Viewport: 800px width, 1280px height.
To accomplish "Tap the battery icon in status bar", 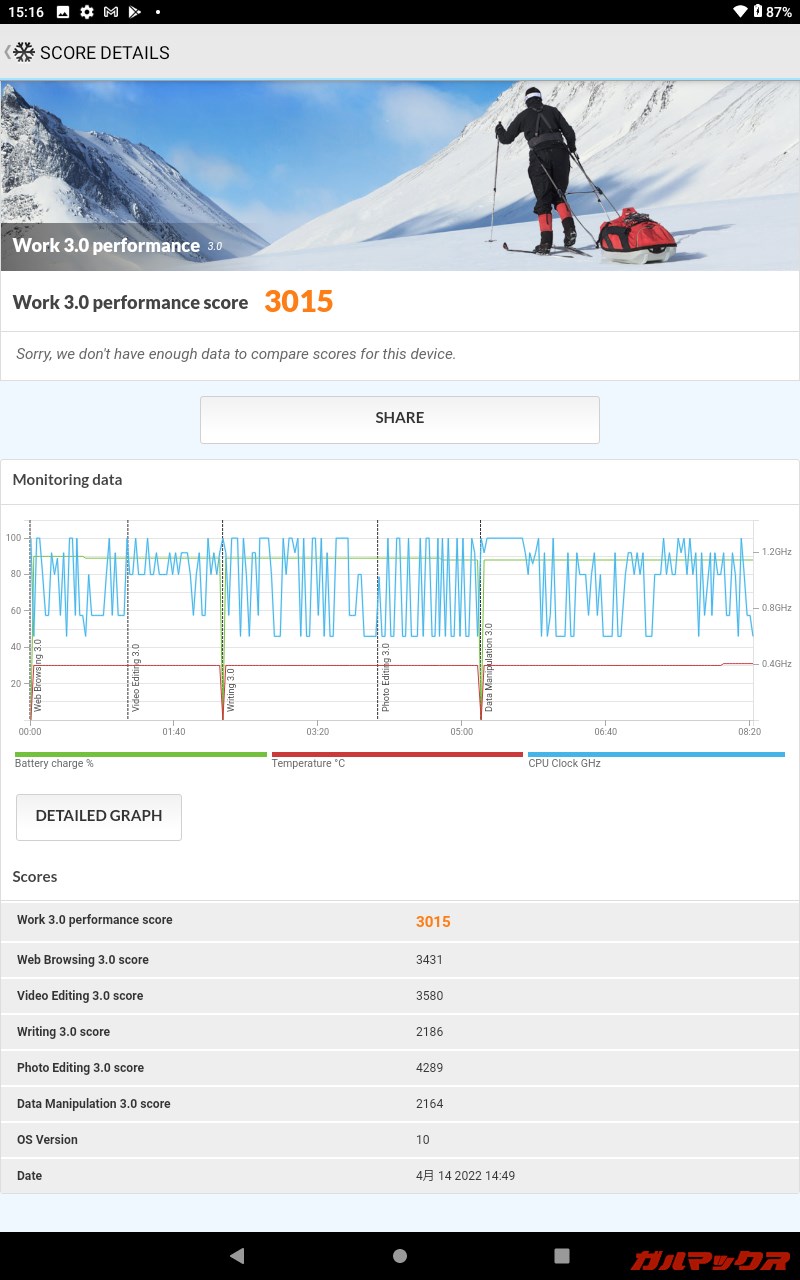I will pyautogui.click(x=758, y=12).
